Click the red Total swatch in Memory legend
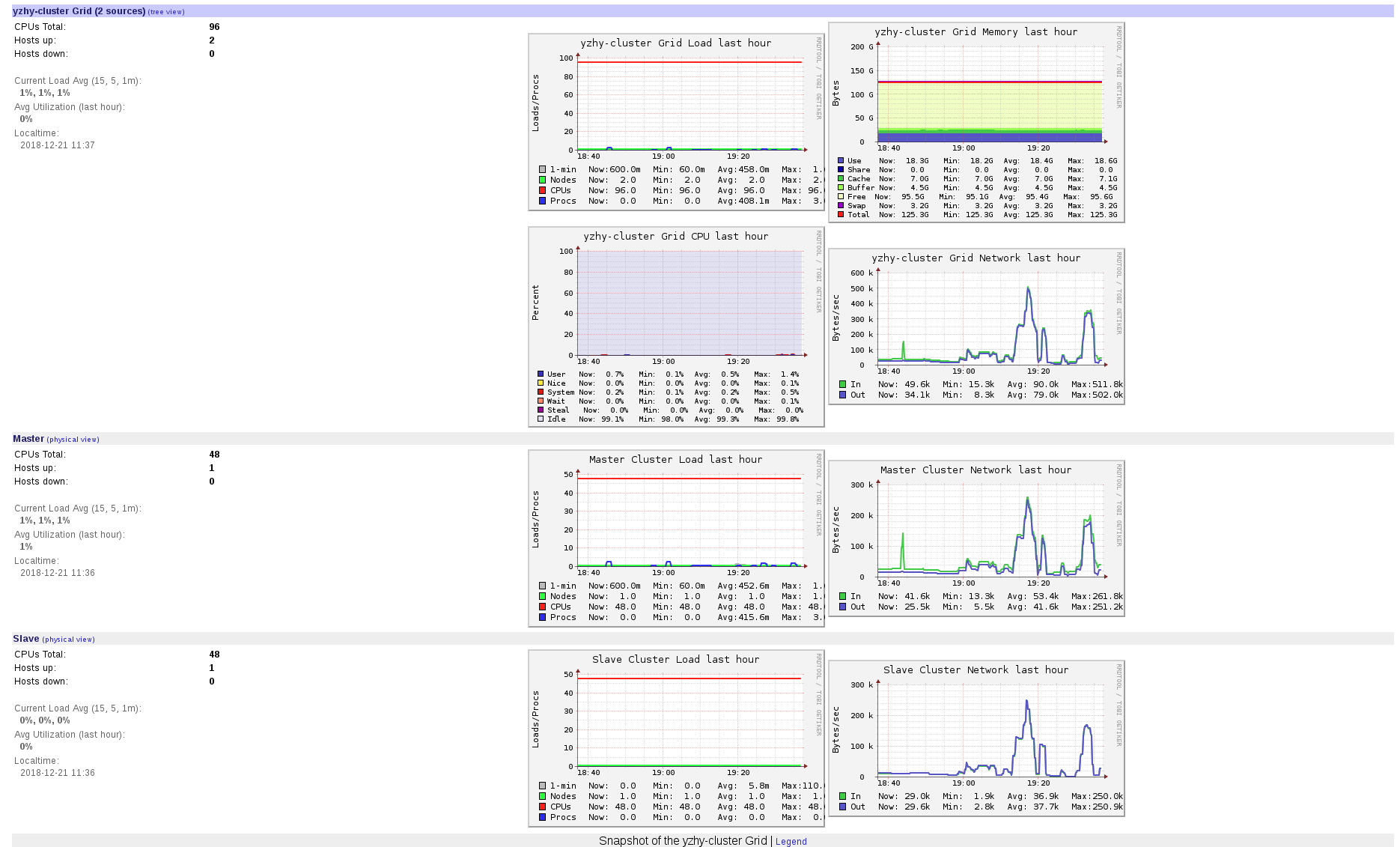This screenshot has height=847, width=1400. (841, 214)
